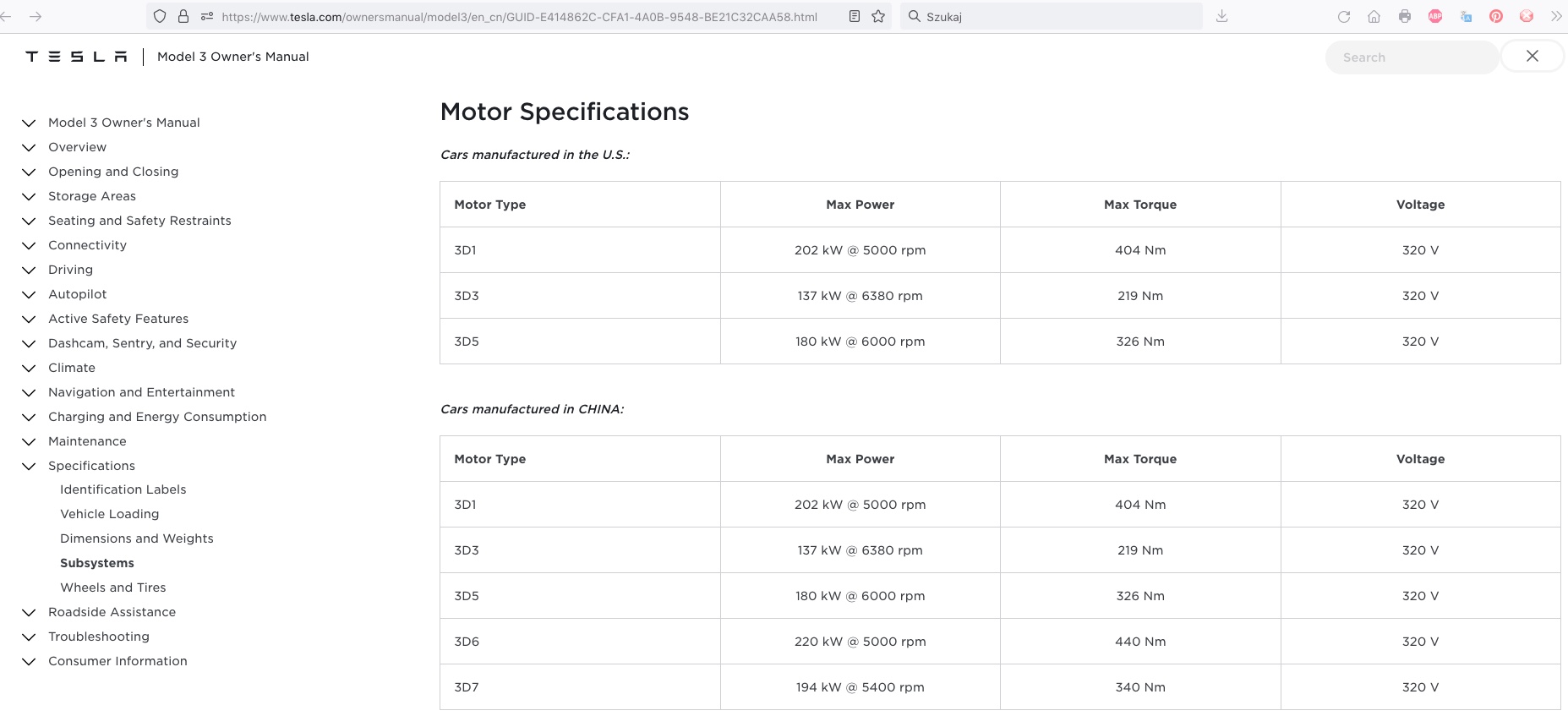Screen dimensions: 1568x727
Task: Expand the Troubleshooting chevron
Action: coord(29,637)
